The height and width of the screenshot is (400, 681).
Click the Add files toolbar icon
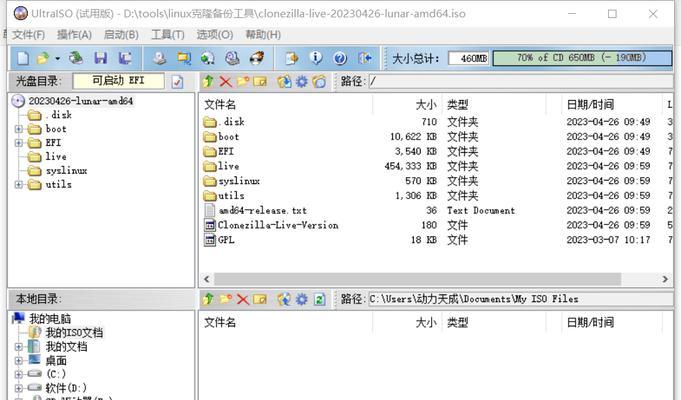point(291,58)
